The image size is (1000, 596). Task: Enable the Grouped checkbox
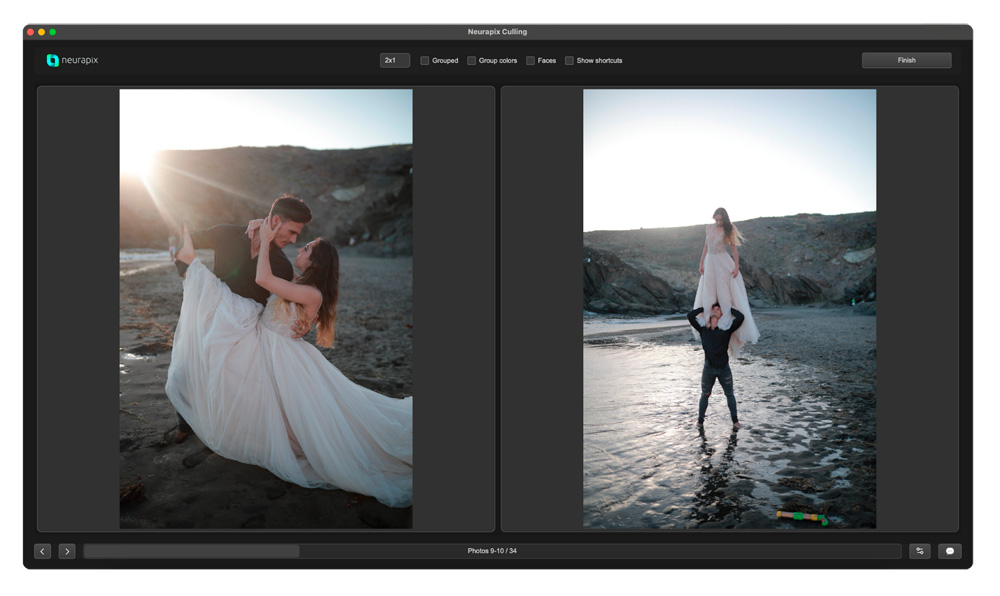(425, 61)
